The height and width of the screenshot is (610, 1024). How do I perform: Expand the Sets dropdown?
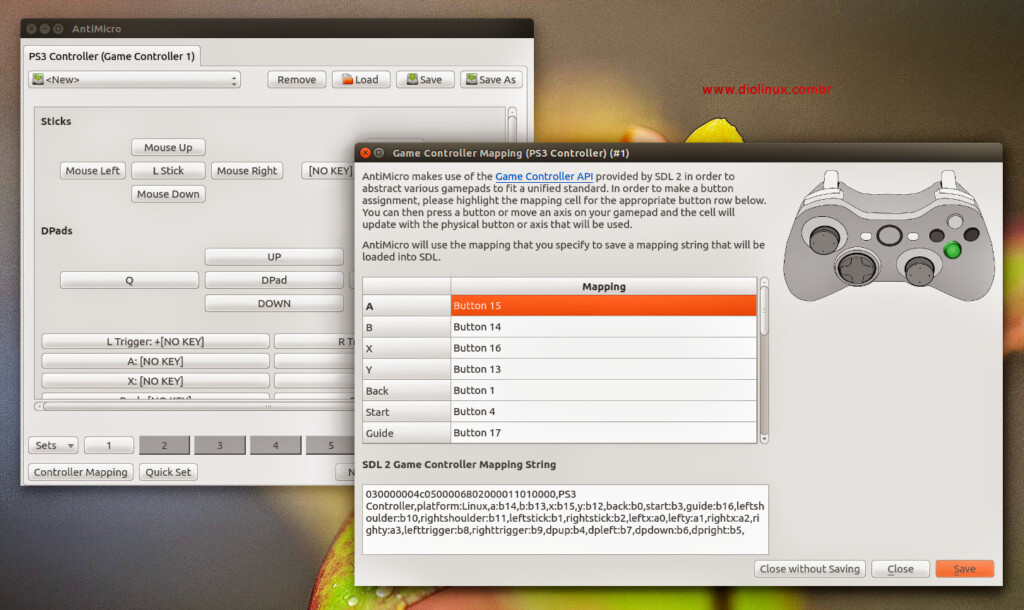click(x=54, y=445)
